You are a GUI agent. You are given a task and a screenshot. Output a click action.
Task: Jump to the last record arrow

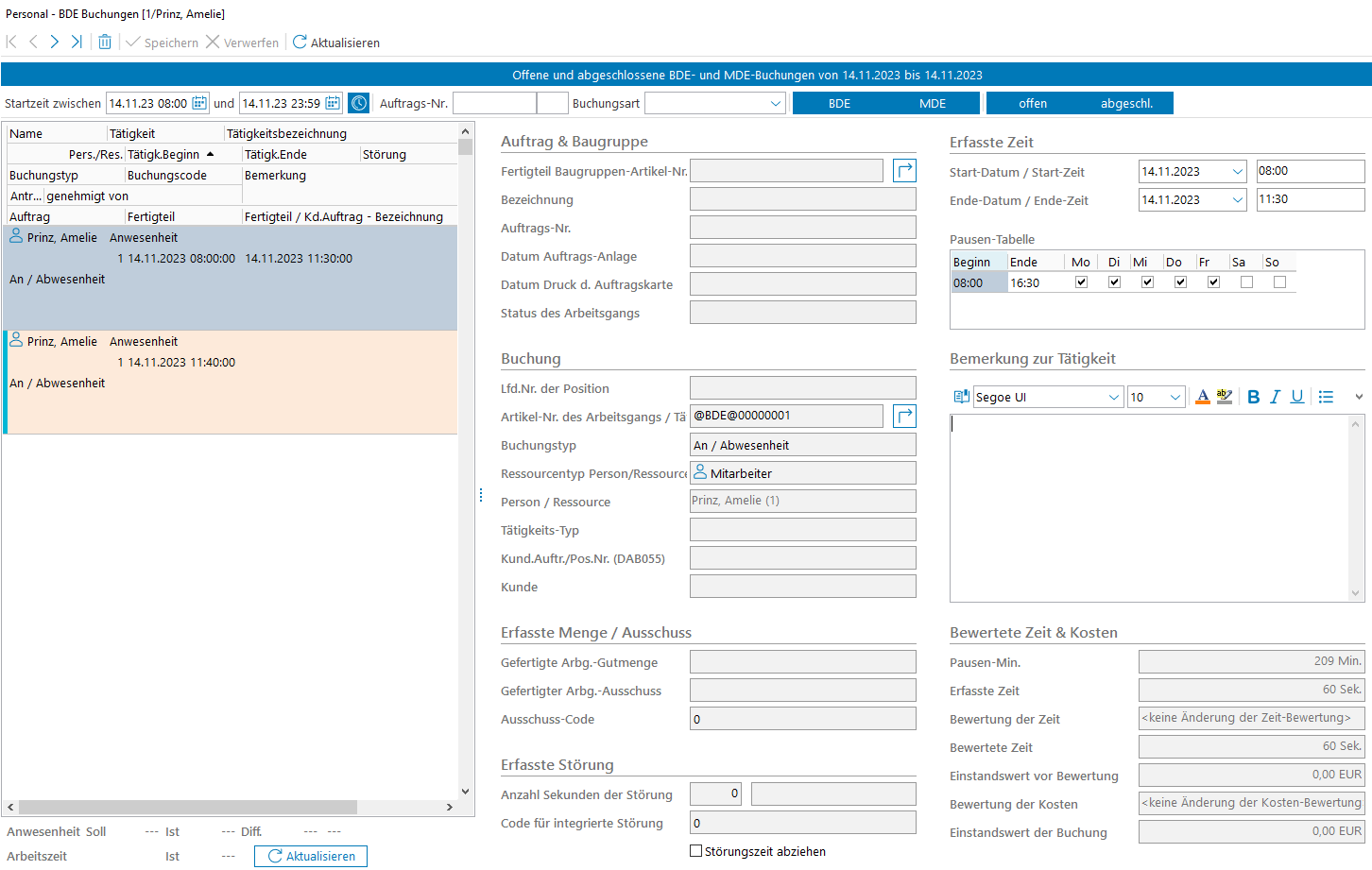(77, 42)
